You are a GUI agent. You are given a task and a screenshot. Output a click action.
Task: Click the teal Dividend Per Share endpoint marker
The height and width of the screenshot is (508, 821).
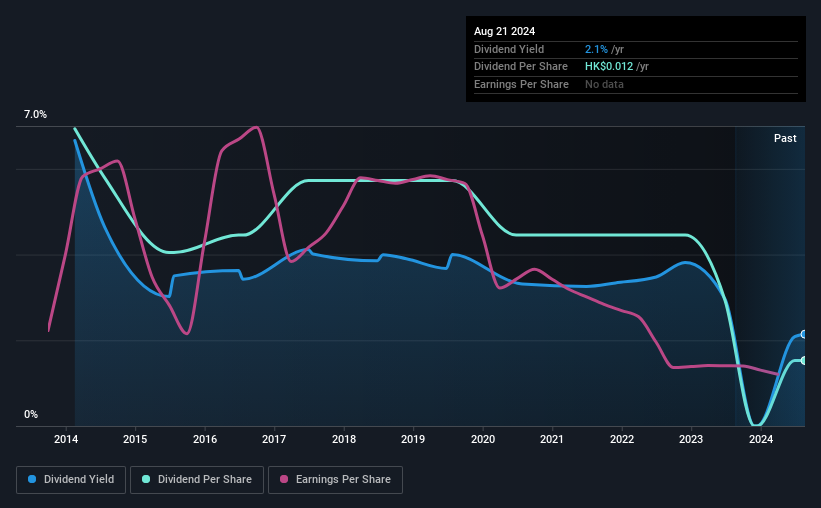tap(804, 360)
